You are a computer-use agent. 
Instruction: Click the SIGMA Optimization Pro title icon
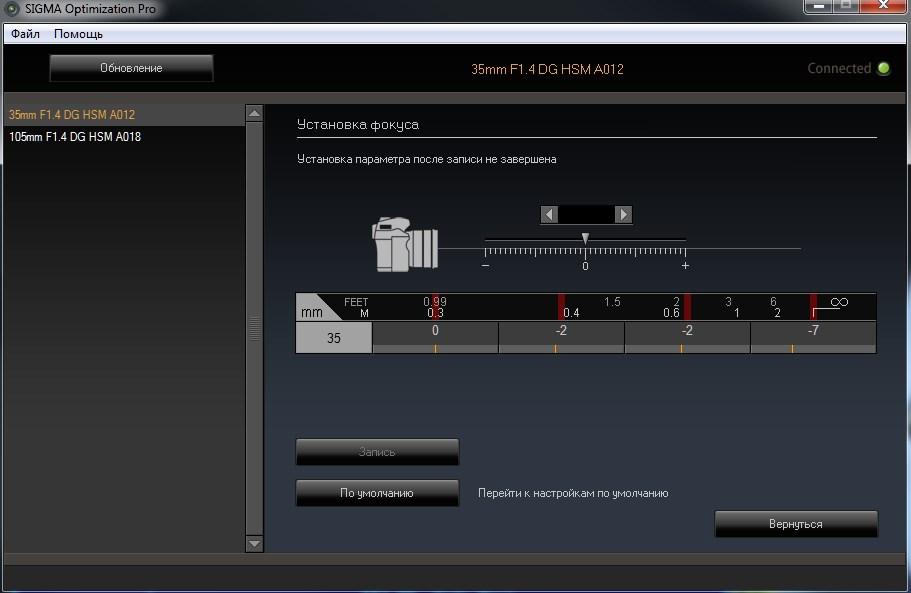tap(11, 9)
